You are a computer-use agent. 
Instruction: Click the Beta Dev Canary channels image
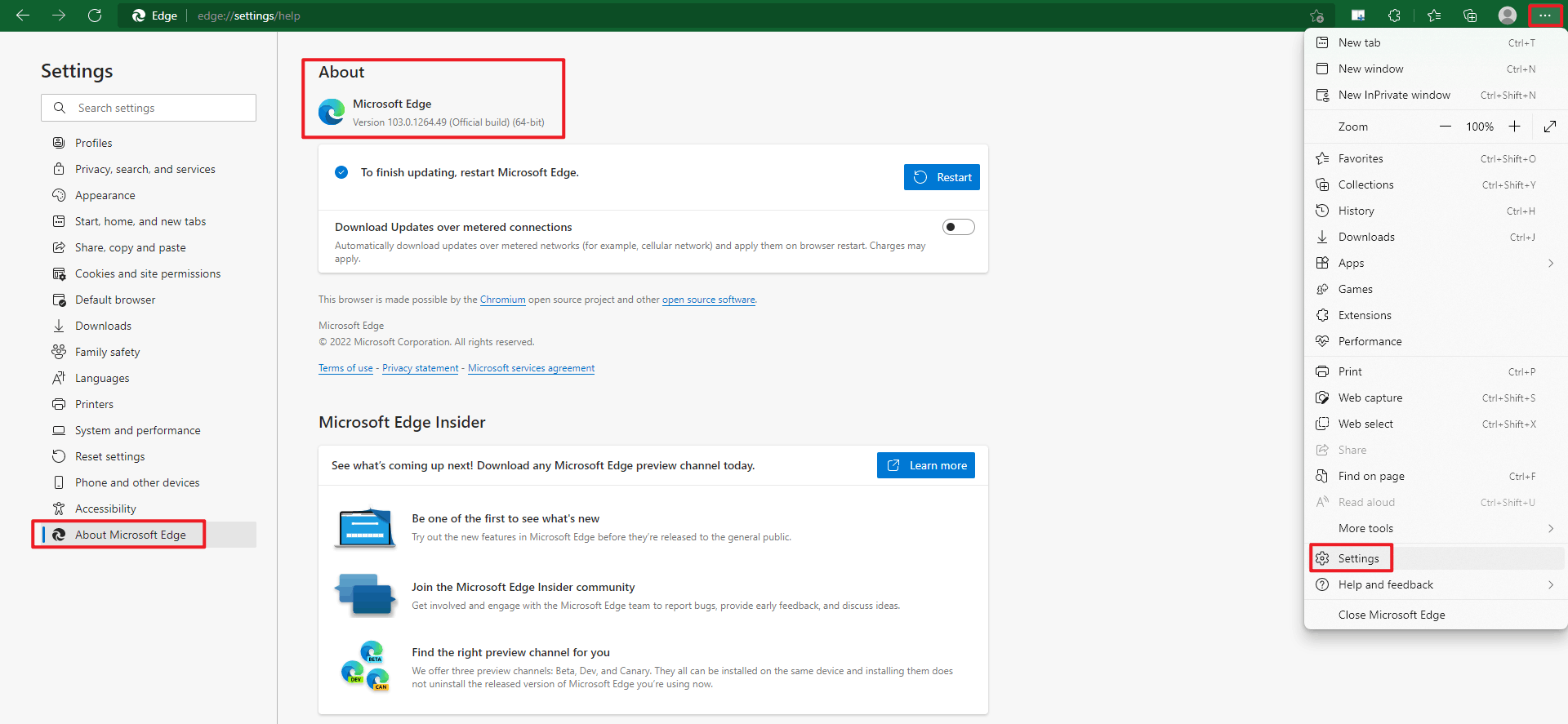coord(365,666)
